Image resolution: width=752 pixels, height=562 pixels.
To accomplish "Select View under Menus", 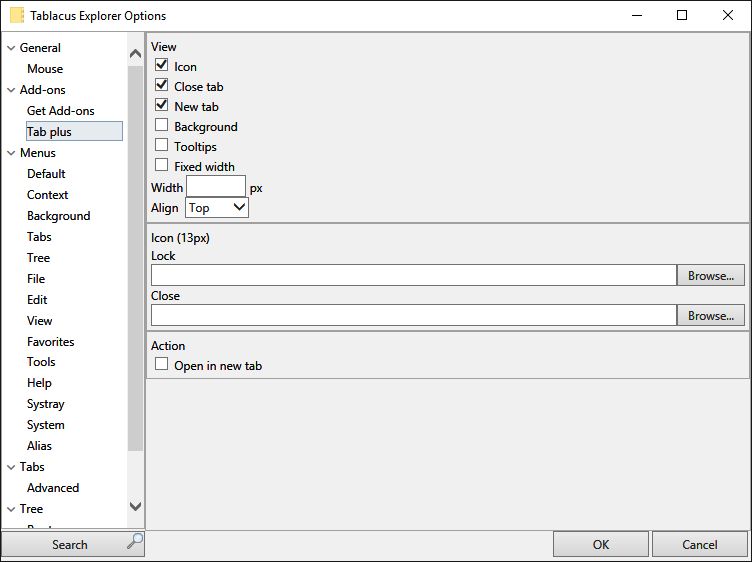I will pos(40,321).
